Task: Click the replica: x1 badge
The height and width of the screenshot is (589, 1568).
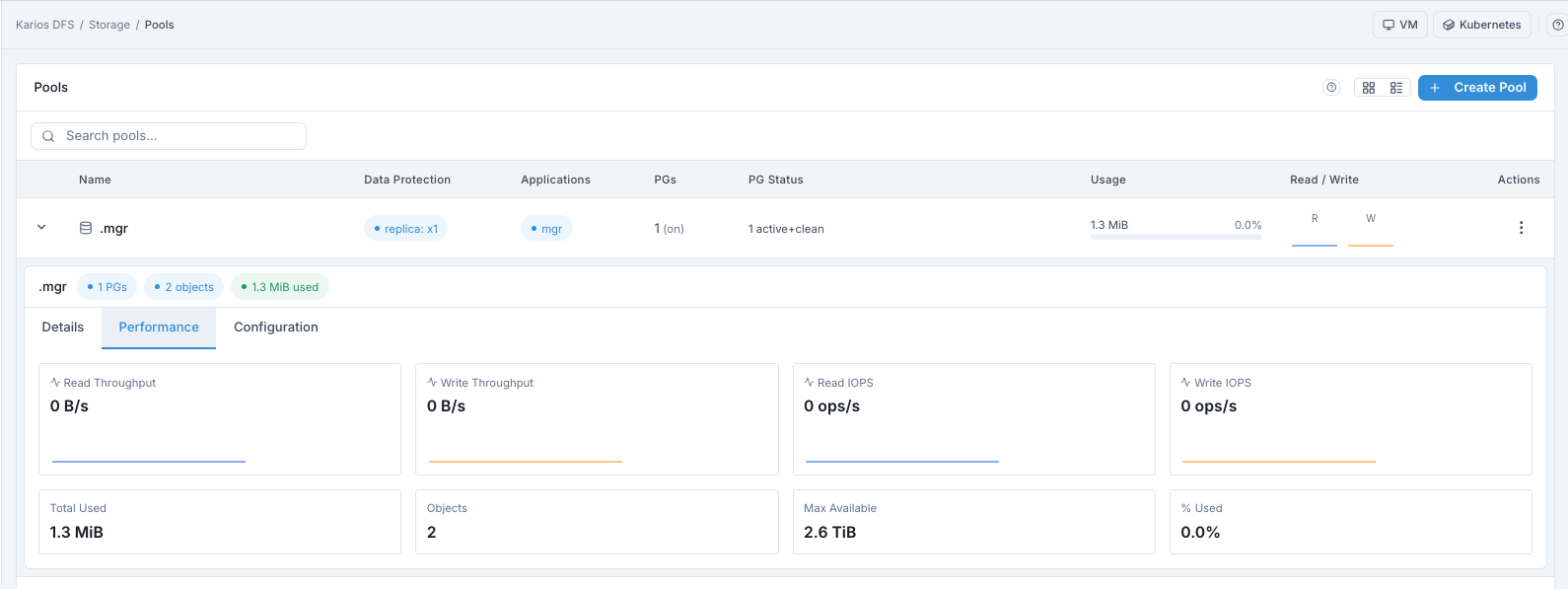Action: (x=405, y=229)
